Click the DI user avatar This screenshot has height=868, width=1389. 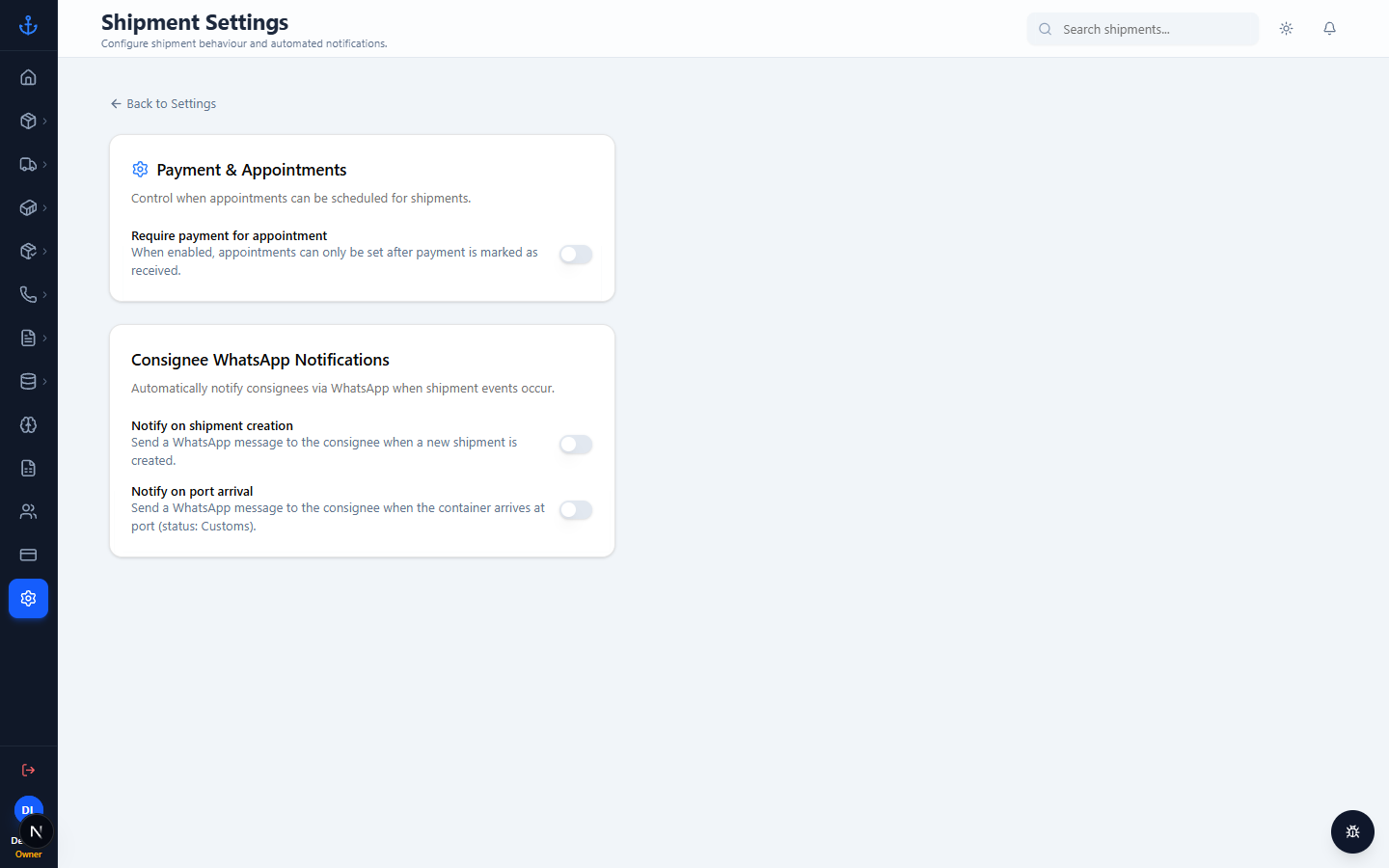tap(28, 809)
